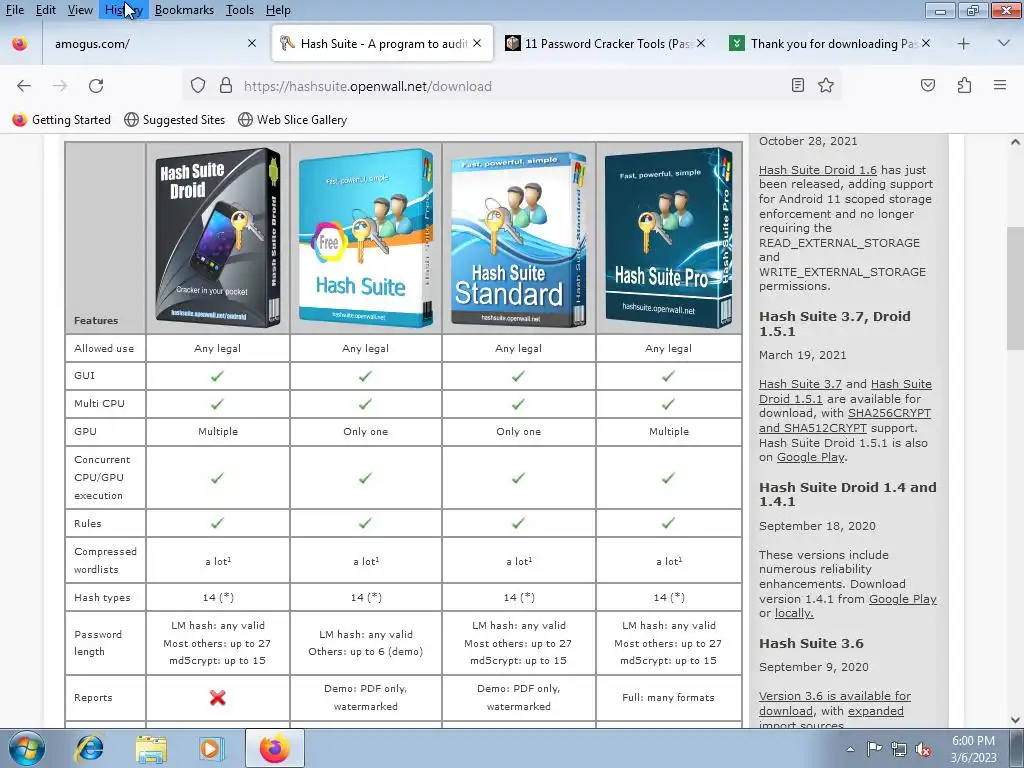1024x768 pixels.
Task: Open the Tools menu
Action: (x=240, y=10)
